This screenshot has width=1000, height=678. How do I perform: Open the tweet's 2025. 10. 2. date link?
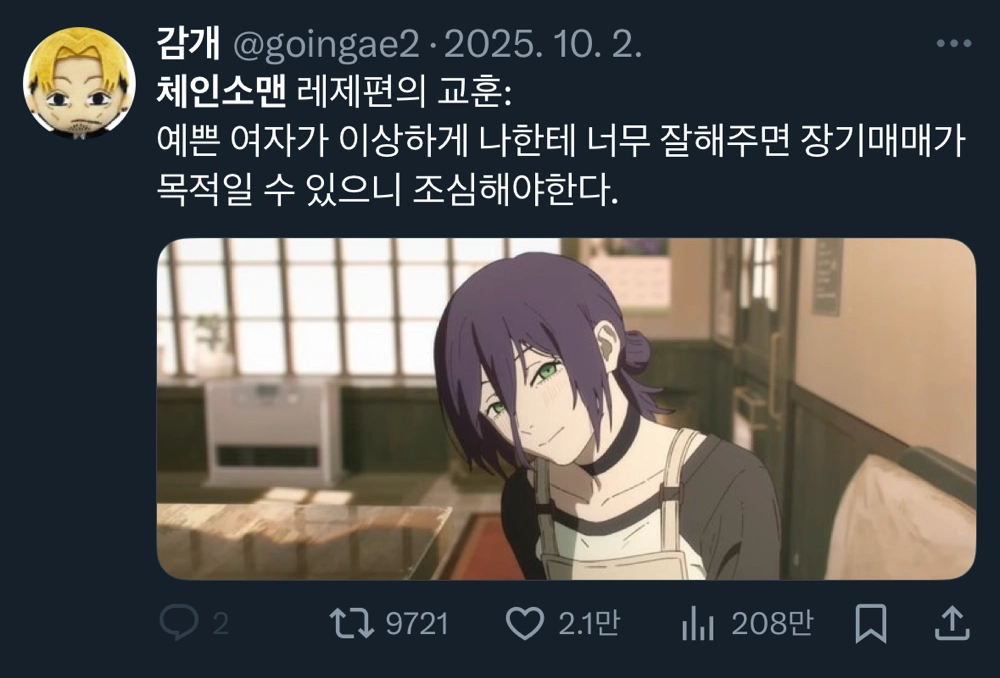coord(543,45)
